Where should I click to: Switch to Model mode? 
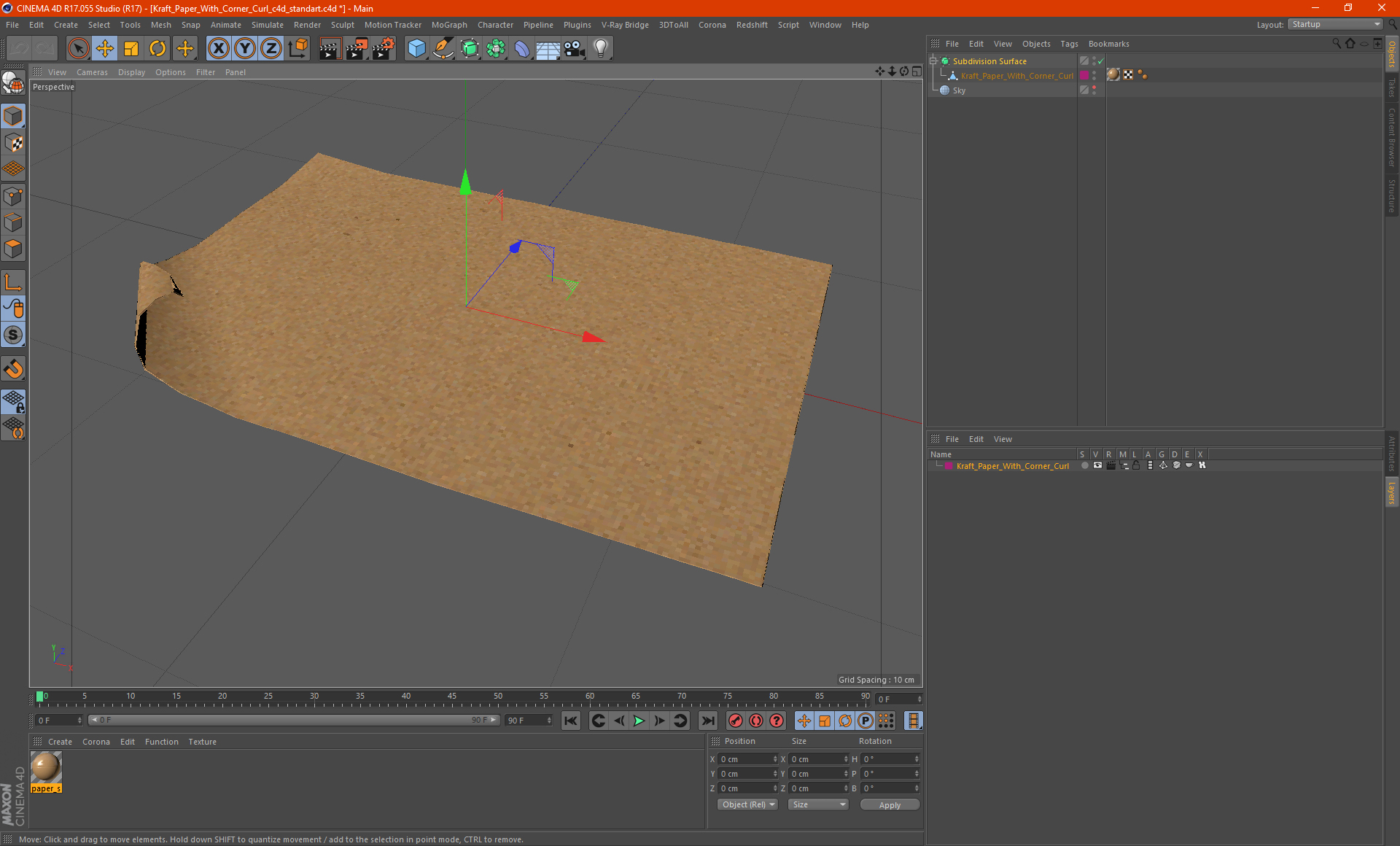point(13,117)
